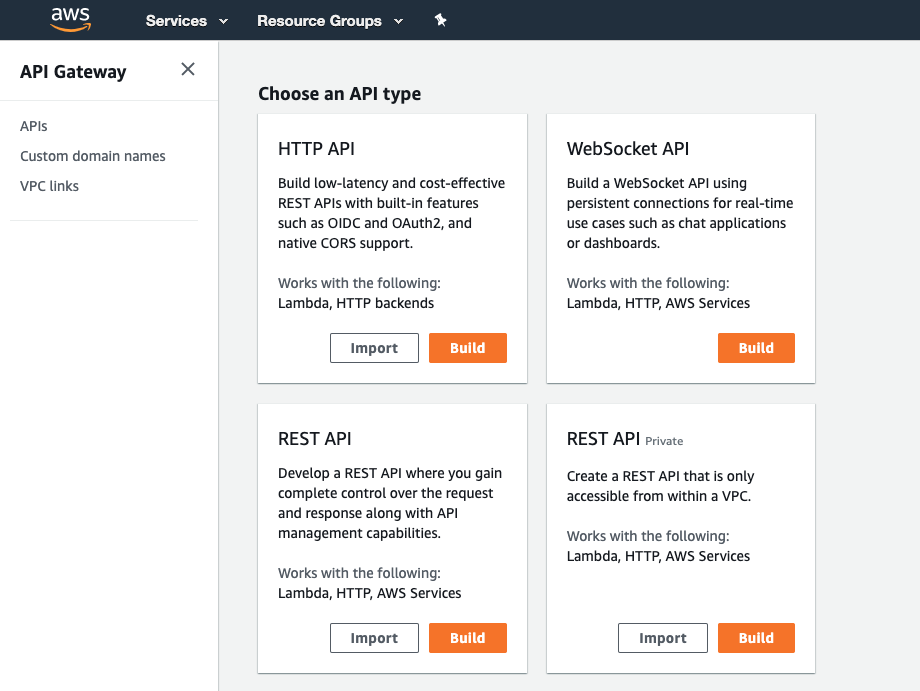Image resolution: width=920 pixels, height=691 pixels.
Task: Close the API Gateway sidebar panel
Action: (x=188, y=69)
